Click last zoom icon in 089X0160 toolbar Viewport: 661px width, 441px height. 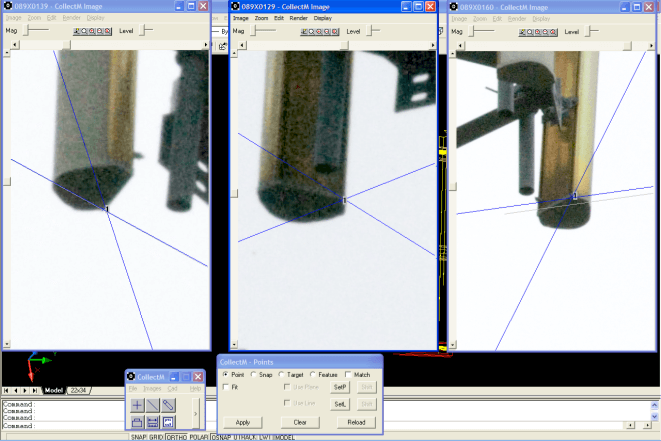coord(553,32)
